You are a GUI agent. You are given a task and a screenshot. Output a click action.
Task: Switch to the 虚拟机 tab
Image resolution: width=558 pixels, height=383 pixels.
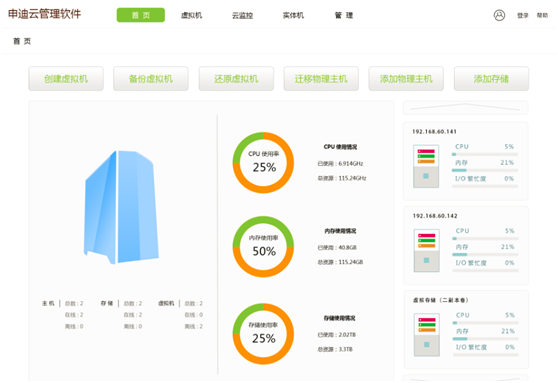pos(191,15)
